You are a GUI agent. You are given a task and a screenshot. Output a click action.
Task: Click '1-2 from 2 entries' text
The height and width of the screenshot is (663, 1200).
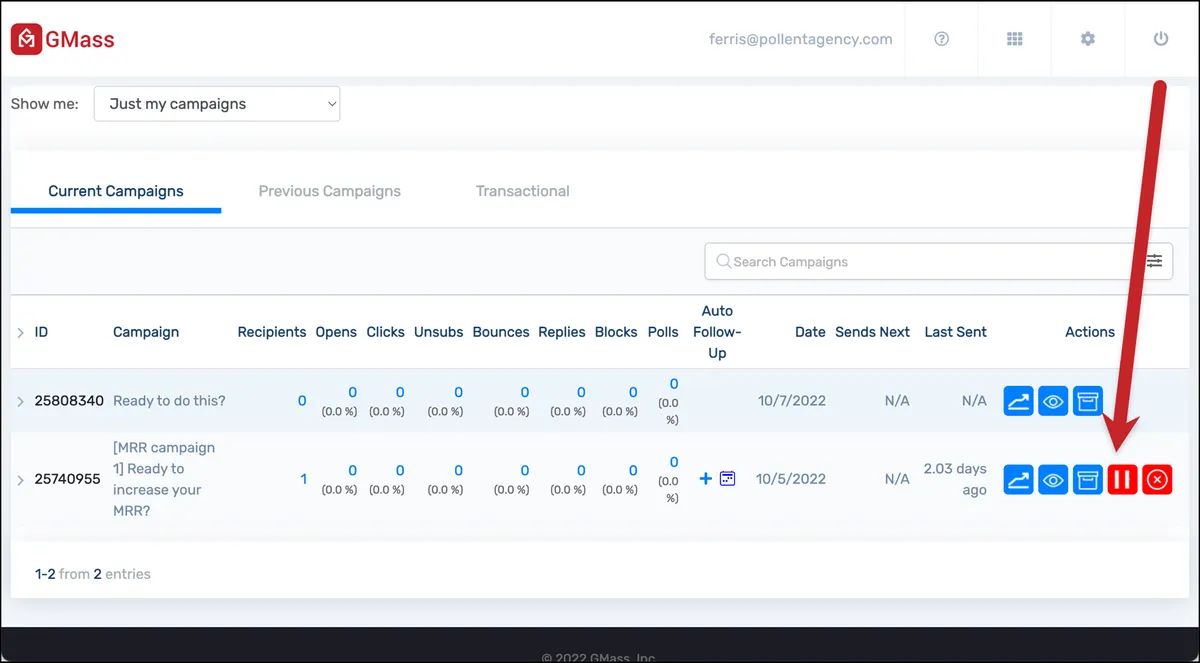[x=93, y=574]
